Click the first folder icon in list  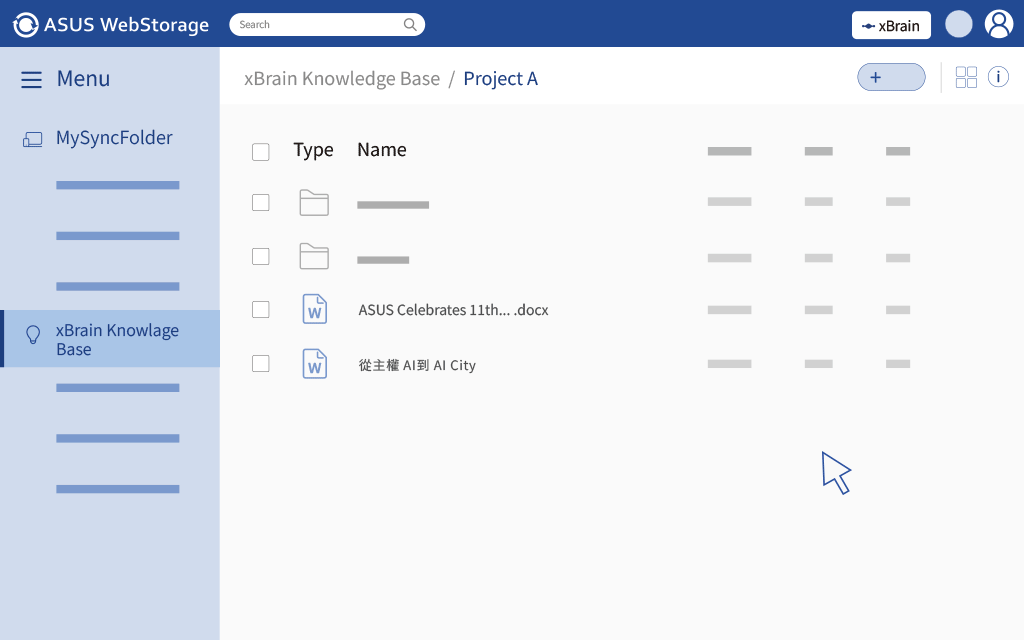314,203
